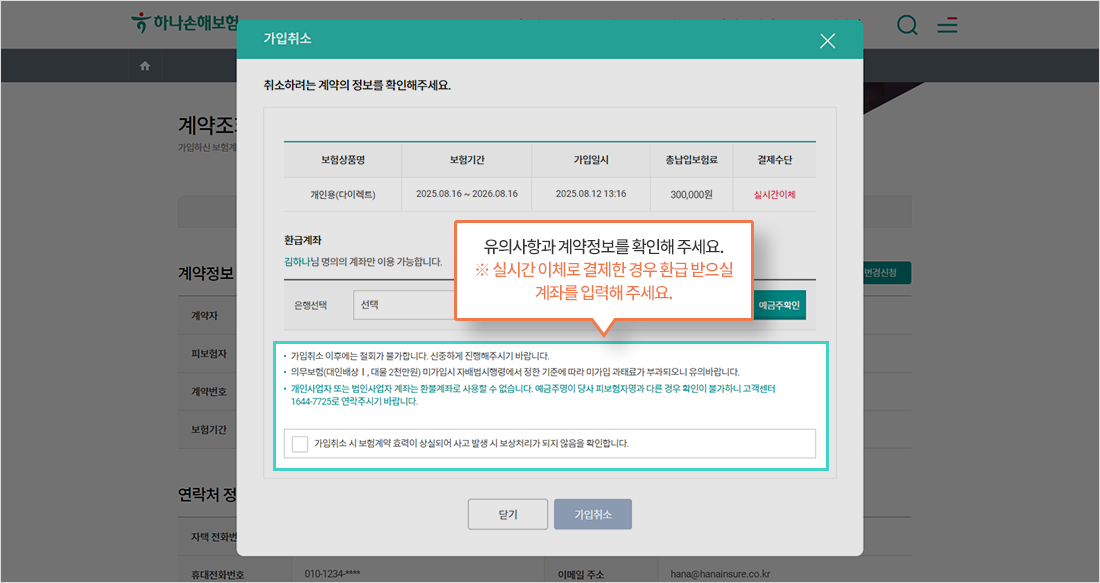Viewport: 1100px width, 583px height.
Task: Click the 계약번호 row label in background
Action: 208,391
